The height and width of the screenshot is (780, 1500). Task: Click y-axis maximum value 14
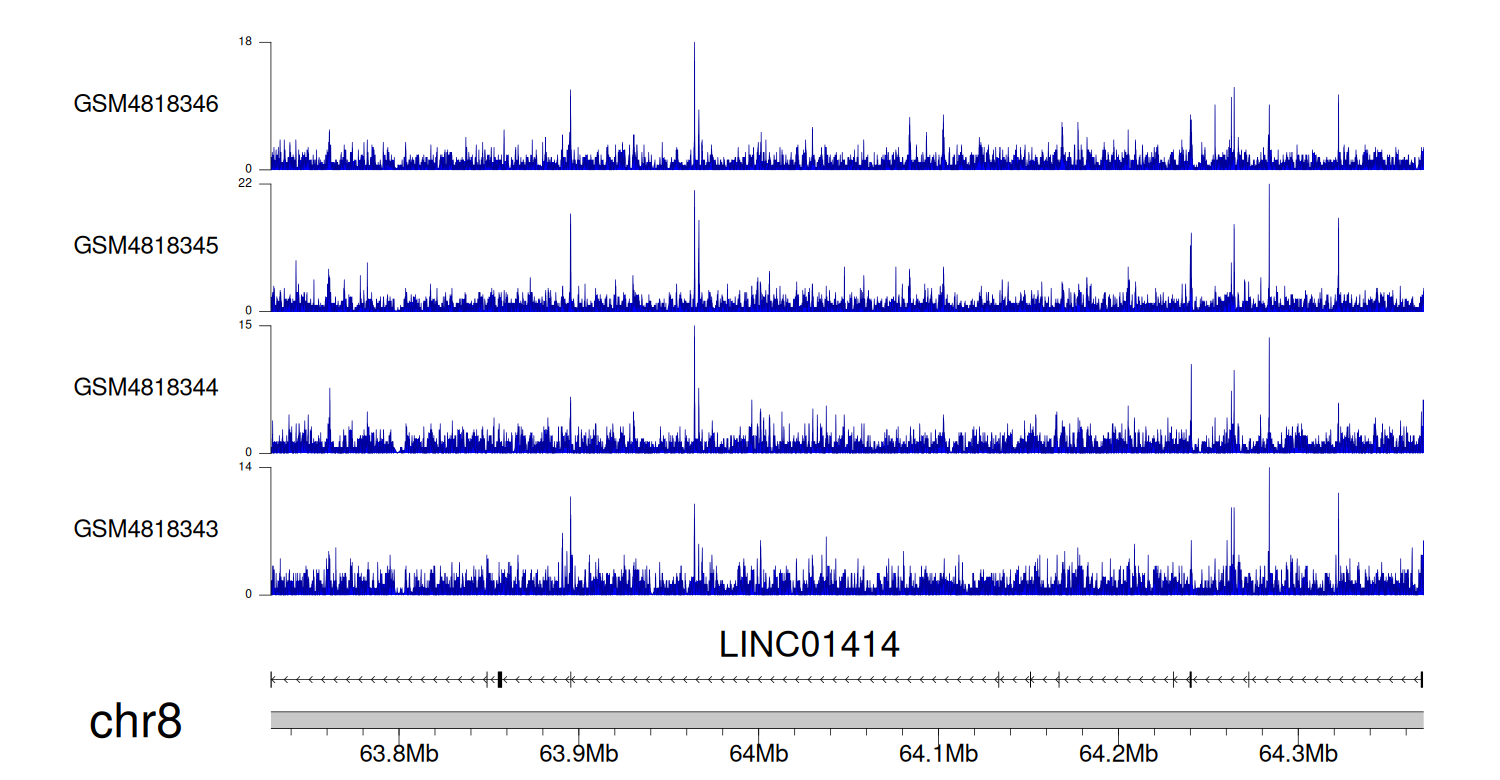click(245, 467)
